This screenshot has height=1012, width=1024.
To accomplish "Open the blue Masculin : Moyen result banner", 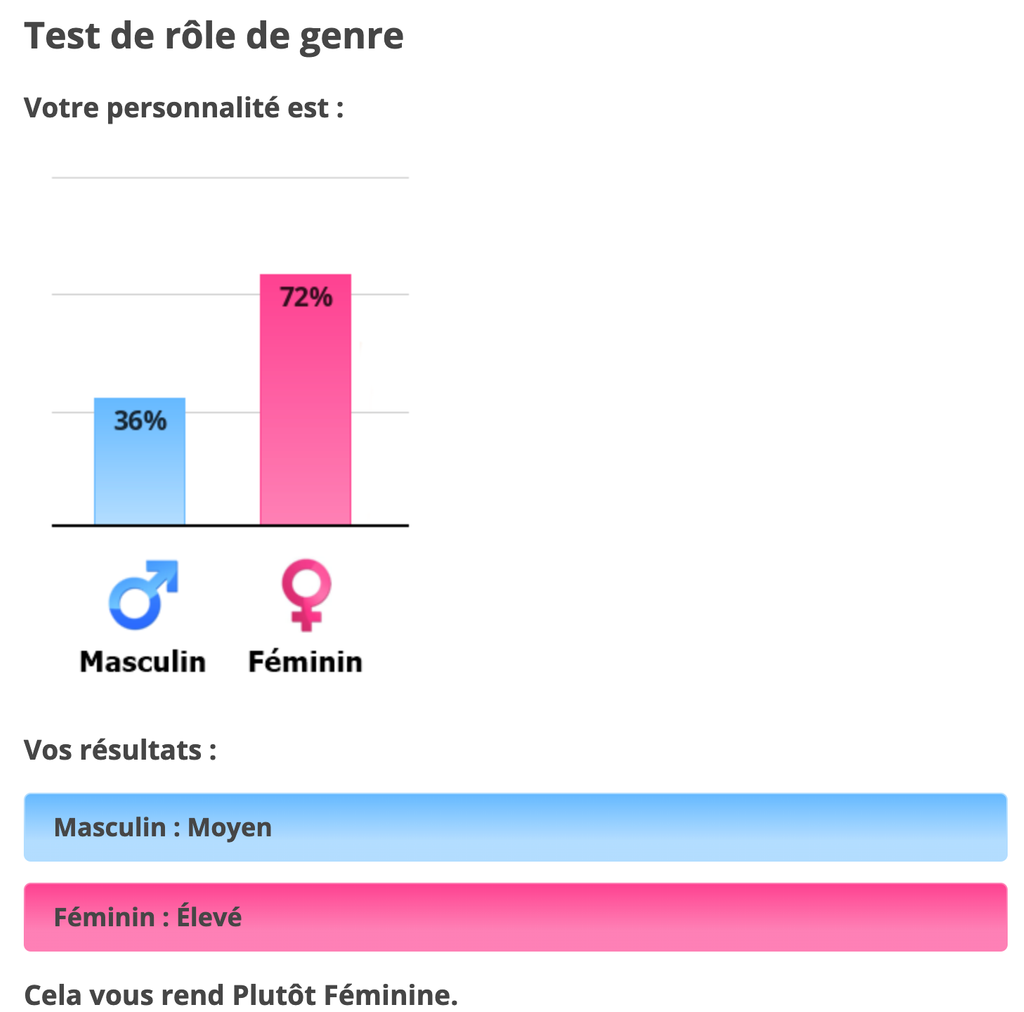I will 515,828.
